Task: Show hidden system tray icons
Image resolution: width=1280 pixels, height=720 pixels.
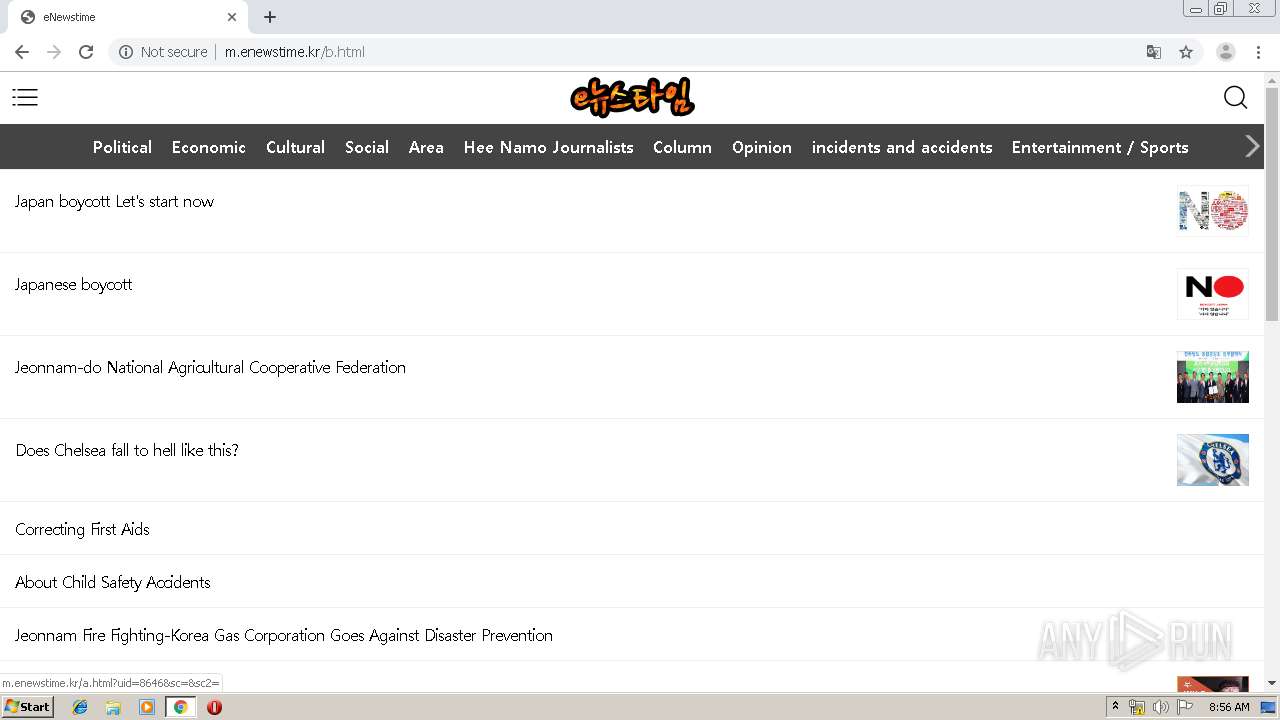Action: click(1115, 707)
